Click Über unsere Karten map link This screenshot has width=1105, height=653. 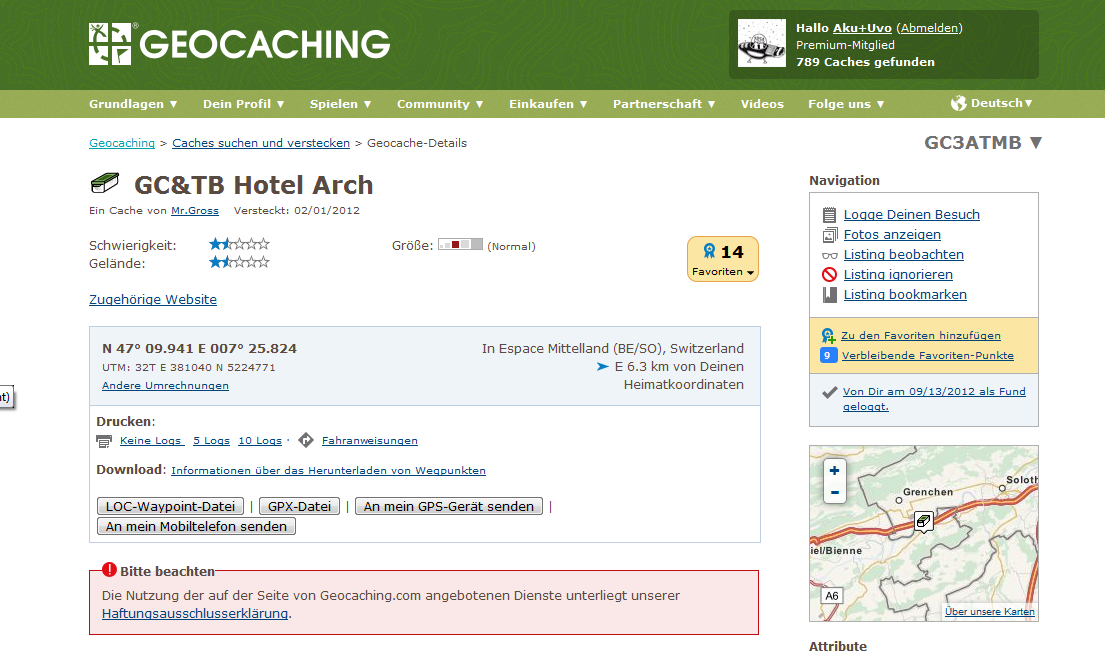[990, 611]
